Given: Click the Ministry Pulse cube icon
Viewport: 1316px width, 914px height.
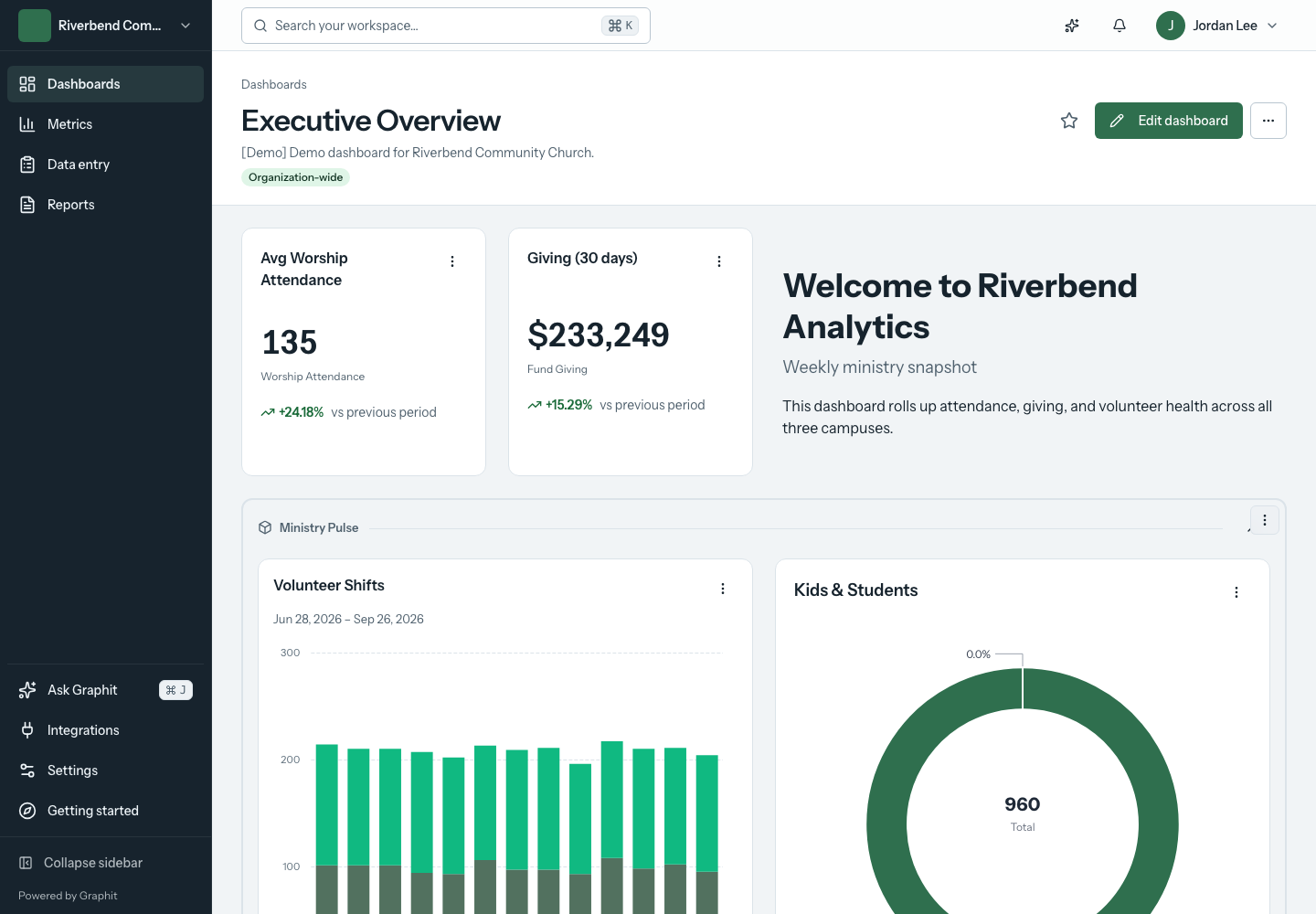Looking at the screenshot, I should click(265, 527).
